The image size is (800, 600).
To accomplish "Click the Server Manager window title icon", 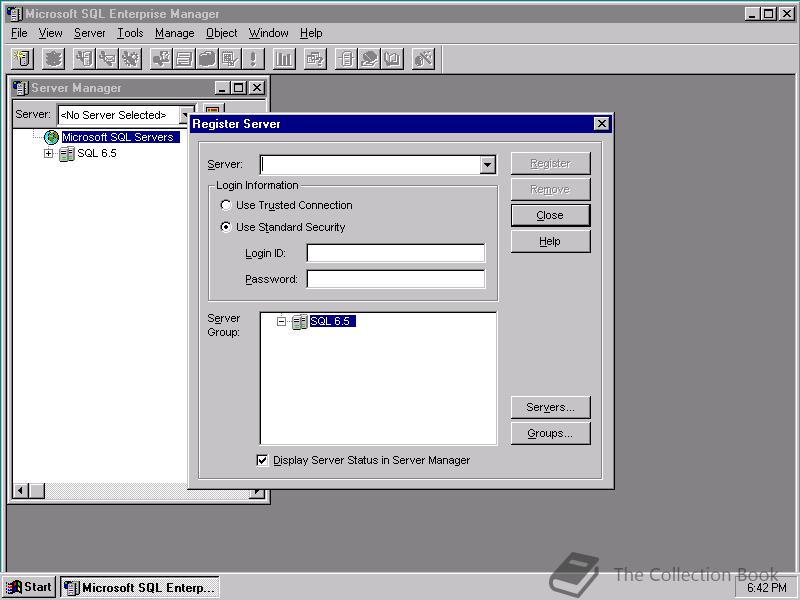I will coord(20,88).
